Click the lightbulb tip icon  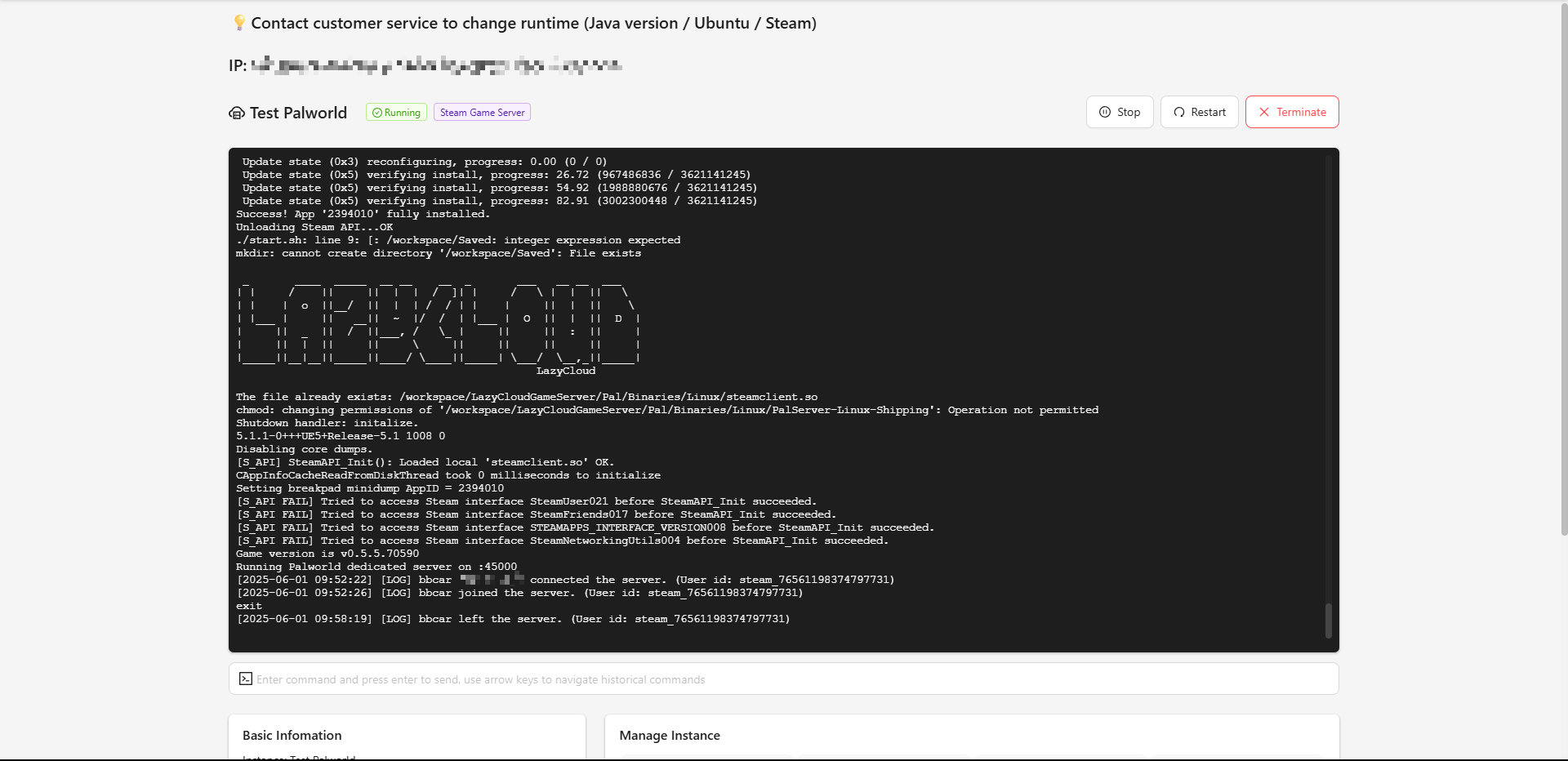click(238, 23)
